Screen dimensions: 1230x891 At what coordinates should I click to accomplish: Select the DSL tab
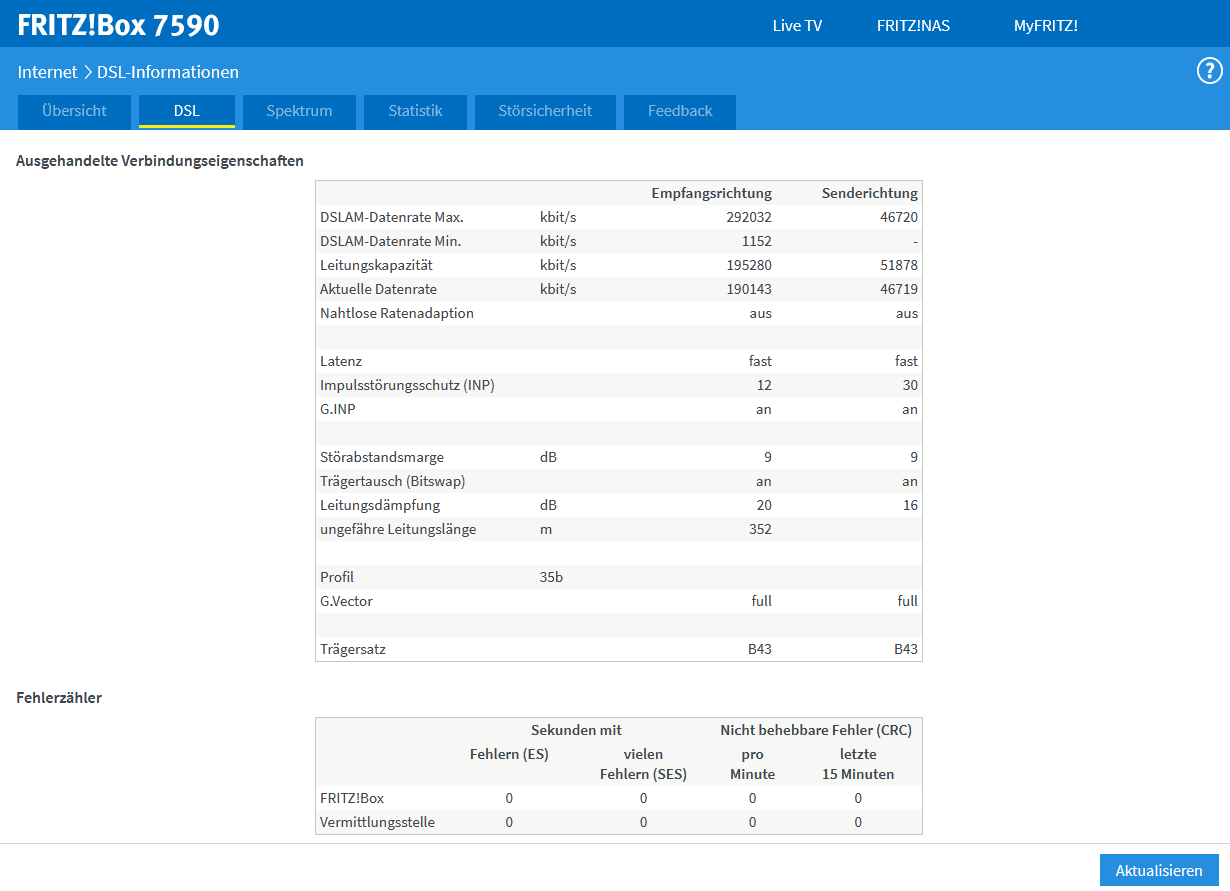187,112
